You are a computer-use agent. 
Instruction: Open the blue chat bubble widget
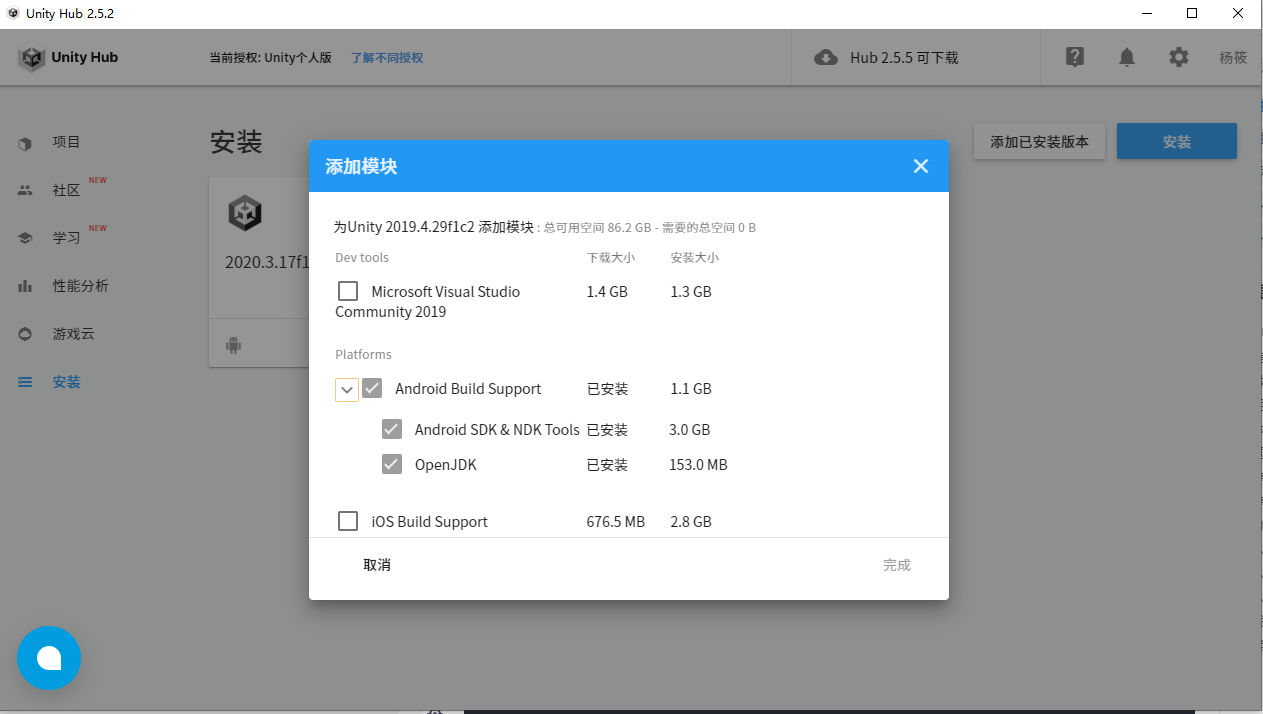tap(49, 658)
